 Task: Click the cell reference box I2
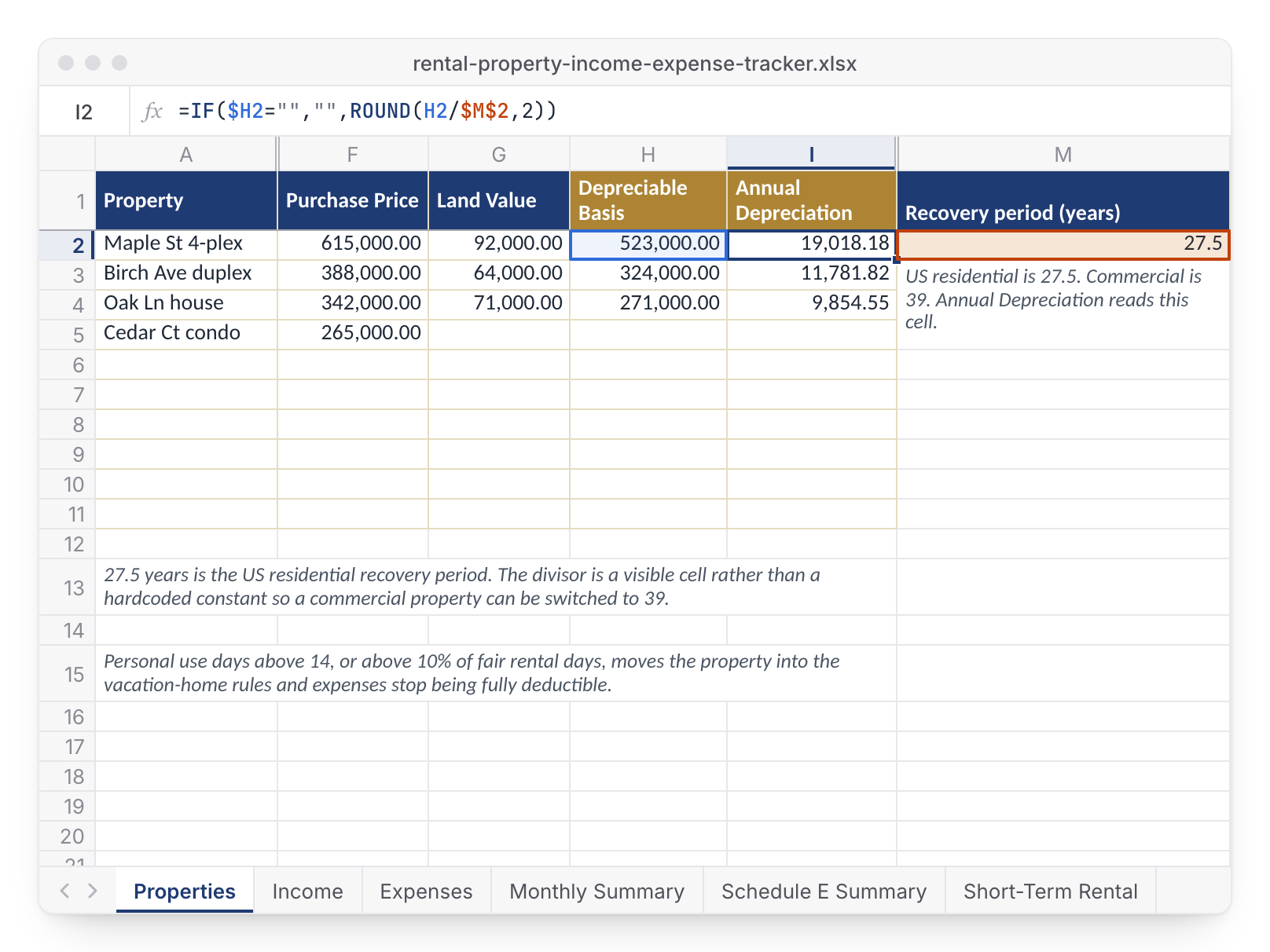[84, 112]
